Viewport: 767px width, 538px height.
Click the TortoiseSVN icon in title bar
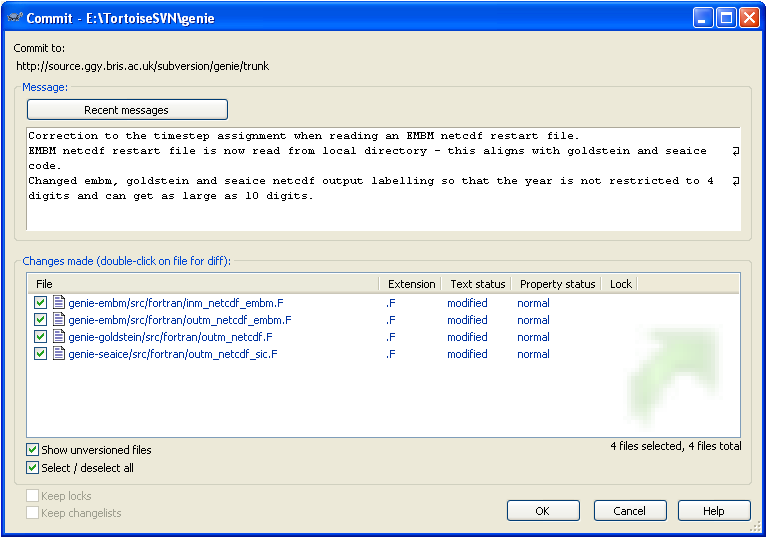click(14, 18)
